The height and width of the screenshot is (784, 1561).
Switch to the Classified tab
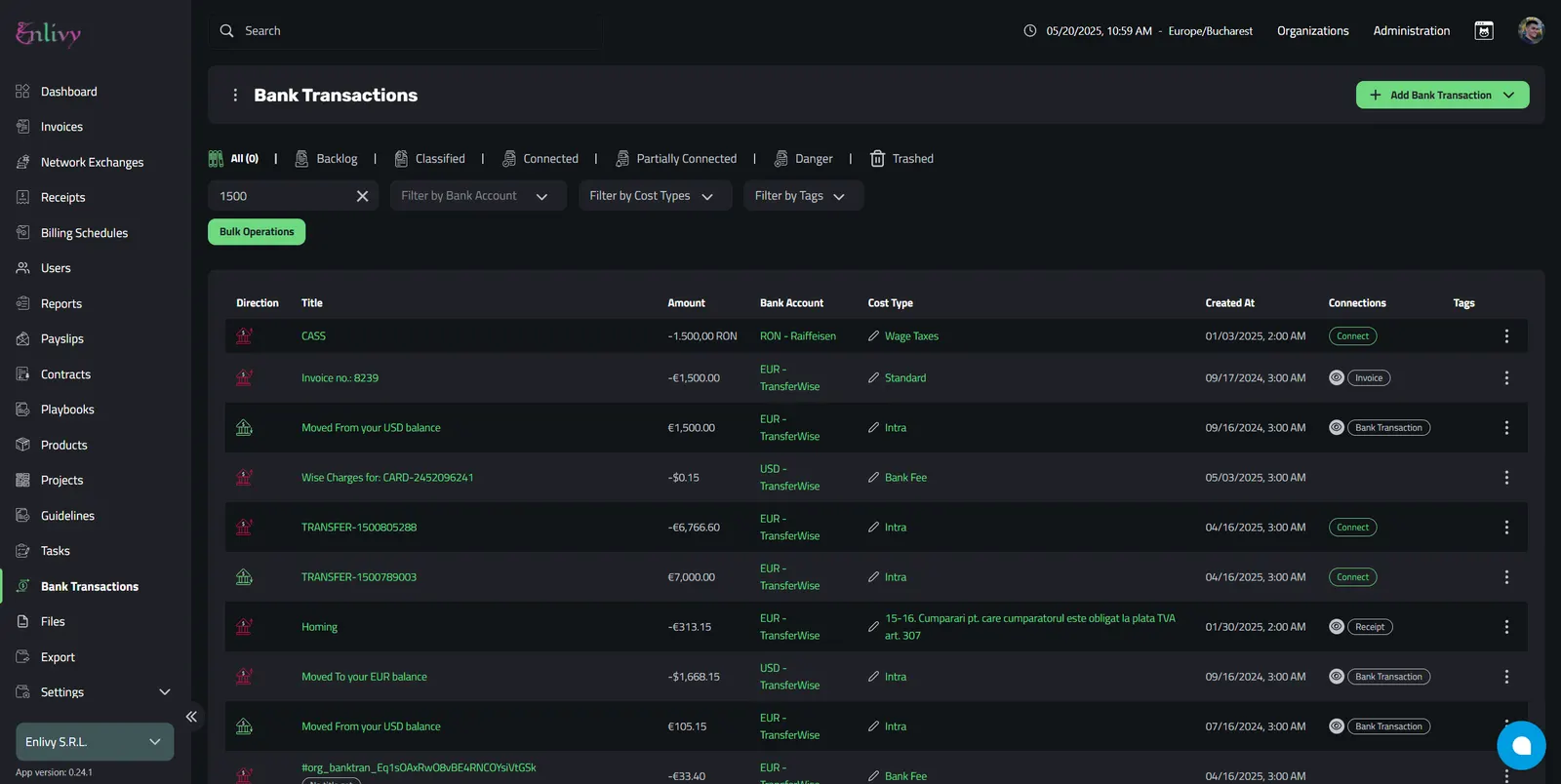coord(429,159)
